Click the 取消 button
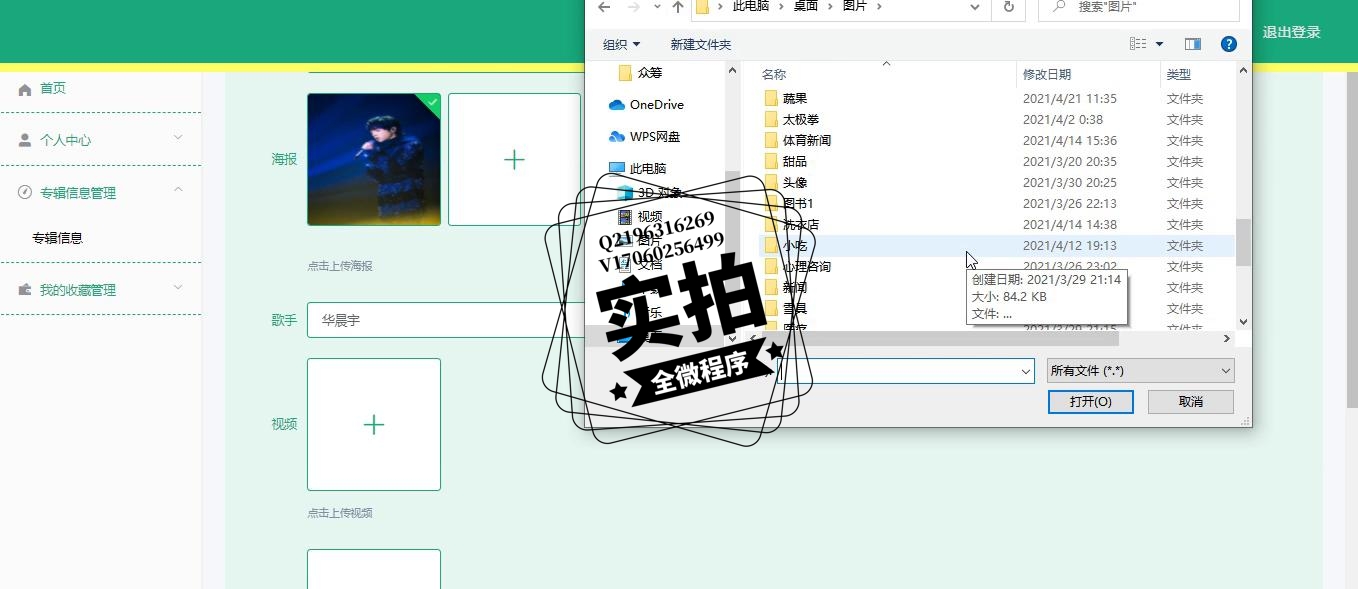Image resolution: width=1358 pixels, height=589 pixels. (x=1191, y=401)
